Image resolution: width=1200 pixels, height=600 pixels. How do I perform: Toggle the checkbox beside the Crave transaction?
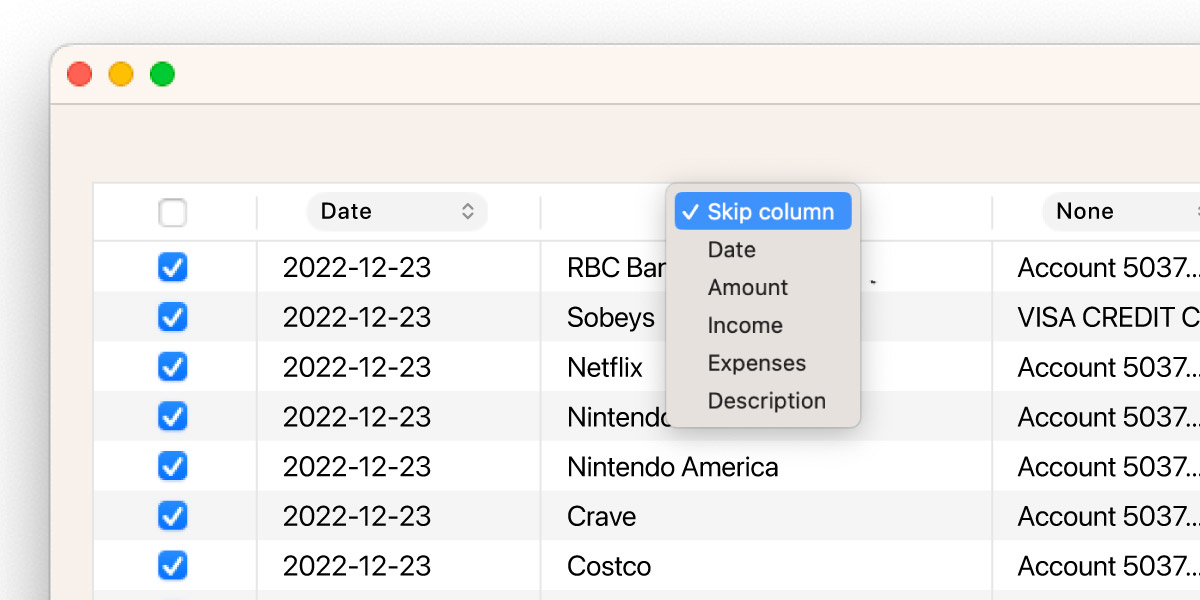[173, 516]
